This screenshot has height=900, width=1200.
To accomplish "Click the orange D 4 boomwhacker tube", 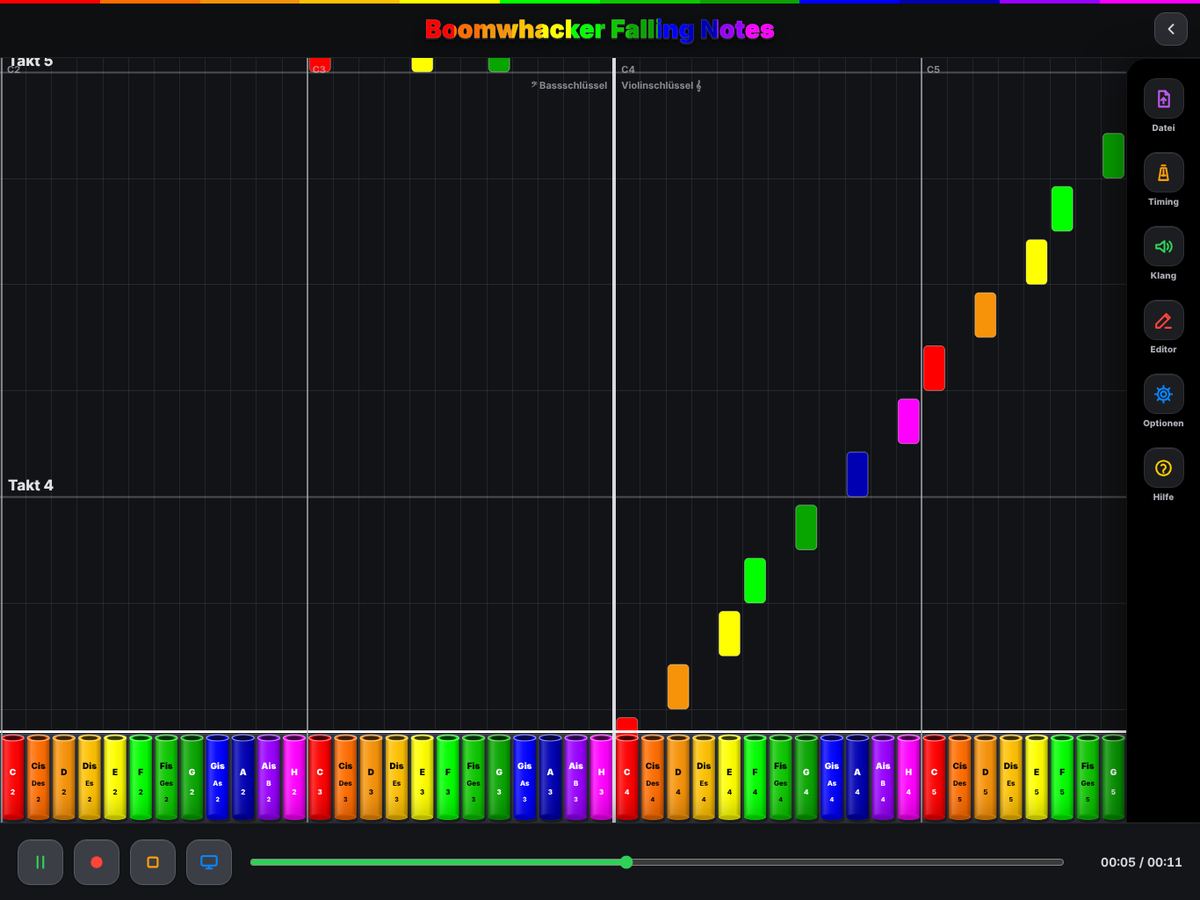I will click(678, 778).
